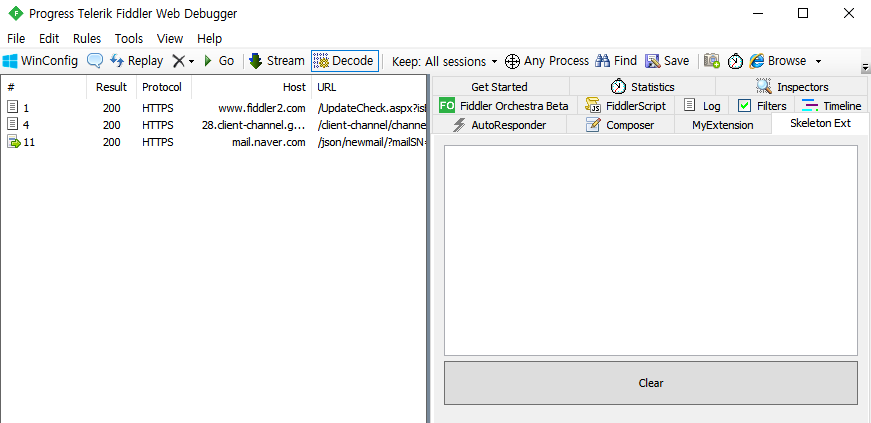
Task: Select session 4 document icon
Action: (x=12, y=124)
